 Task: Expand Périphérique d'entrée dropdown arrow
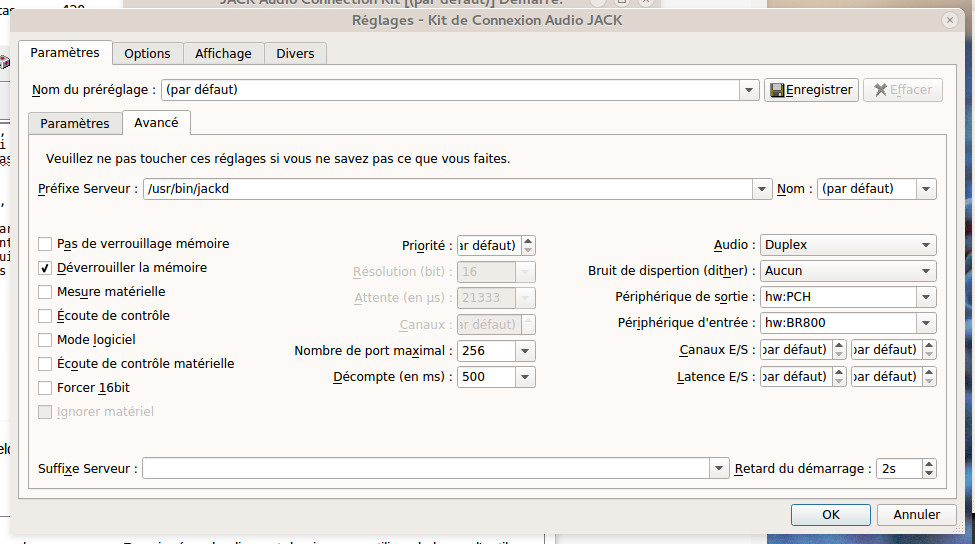(x=926, y=323)
